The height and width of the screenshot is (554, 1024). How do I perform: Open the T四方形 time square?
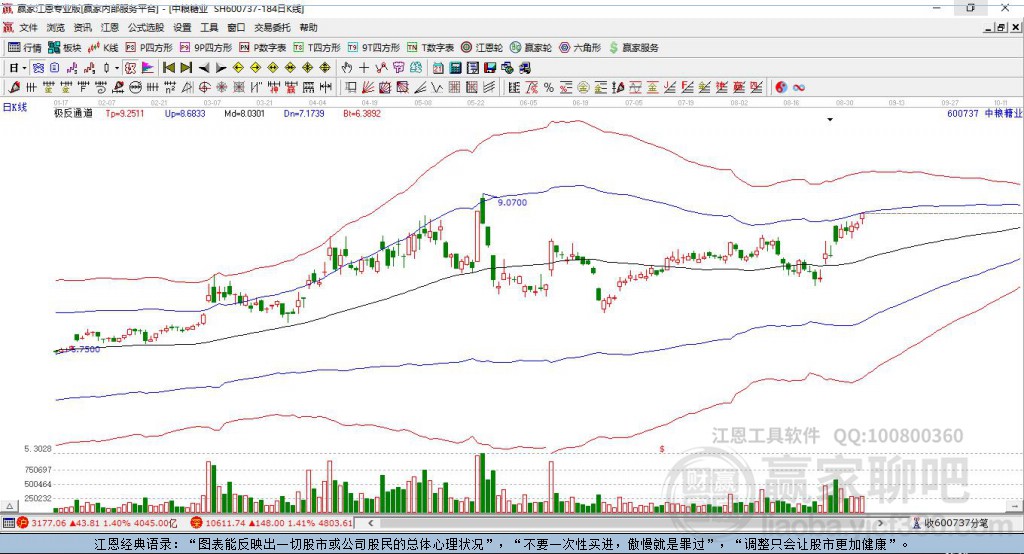[317, 48]
